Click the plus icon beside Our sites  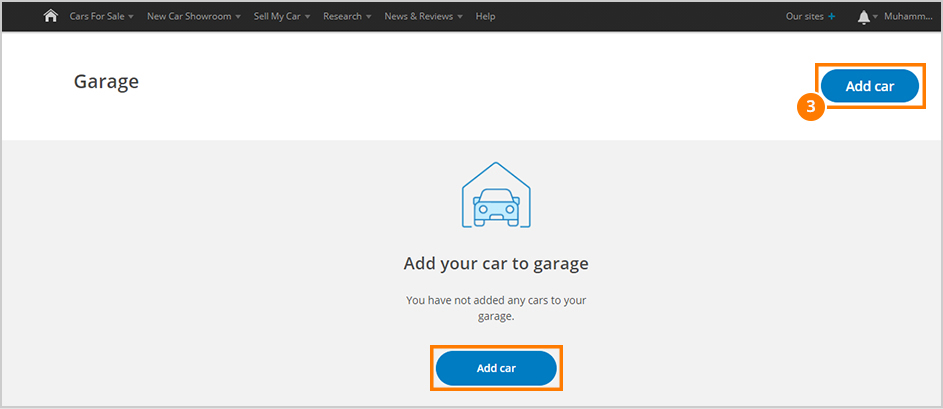click(x=832, y=17)
